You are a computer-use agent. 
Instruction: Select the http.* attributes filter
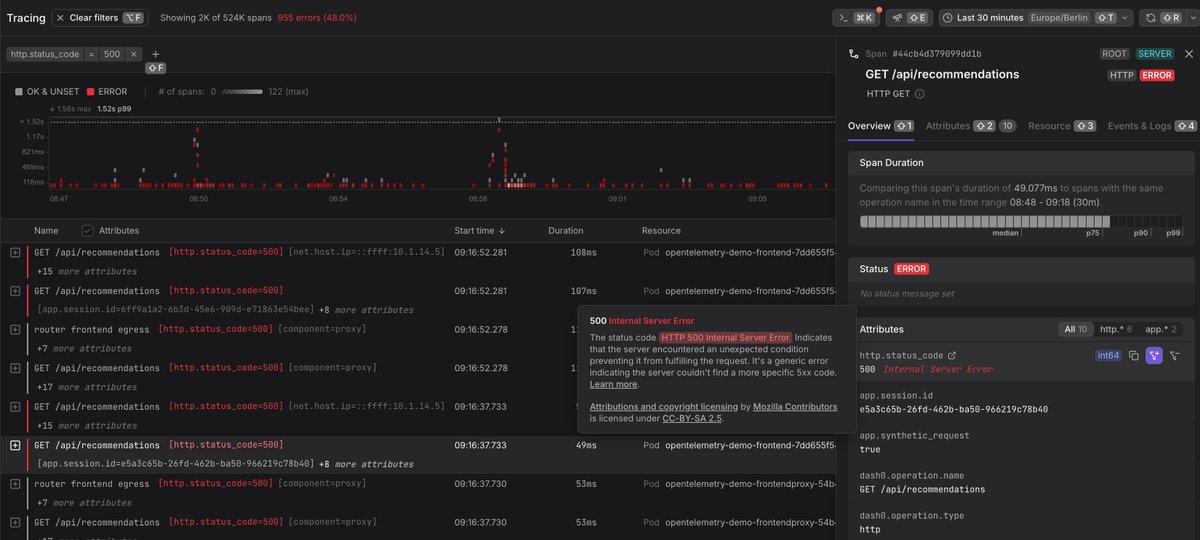click(1116, 329)
